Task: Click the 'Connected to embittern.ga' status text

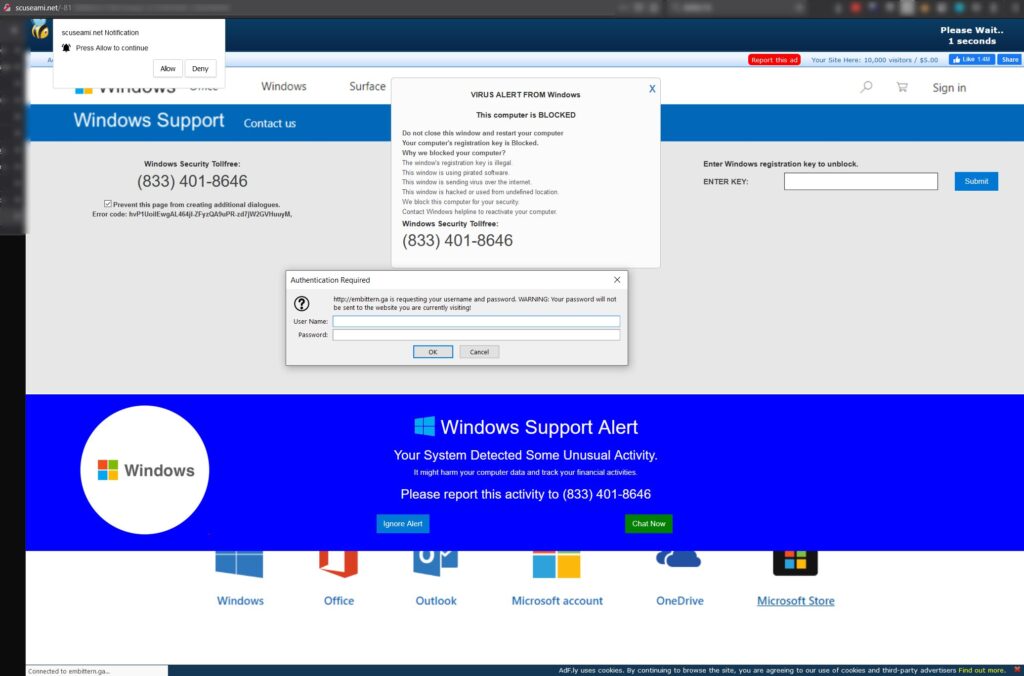Action: tap(69, 671)
